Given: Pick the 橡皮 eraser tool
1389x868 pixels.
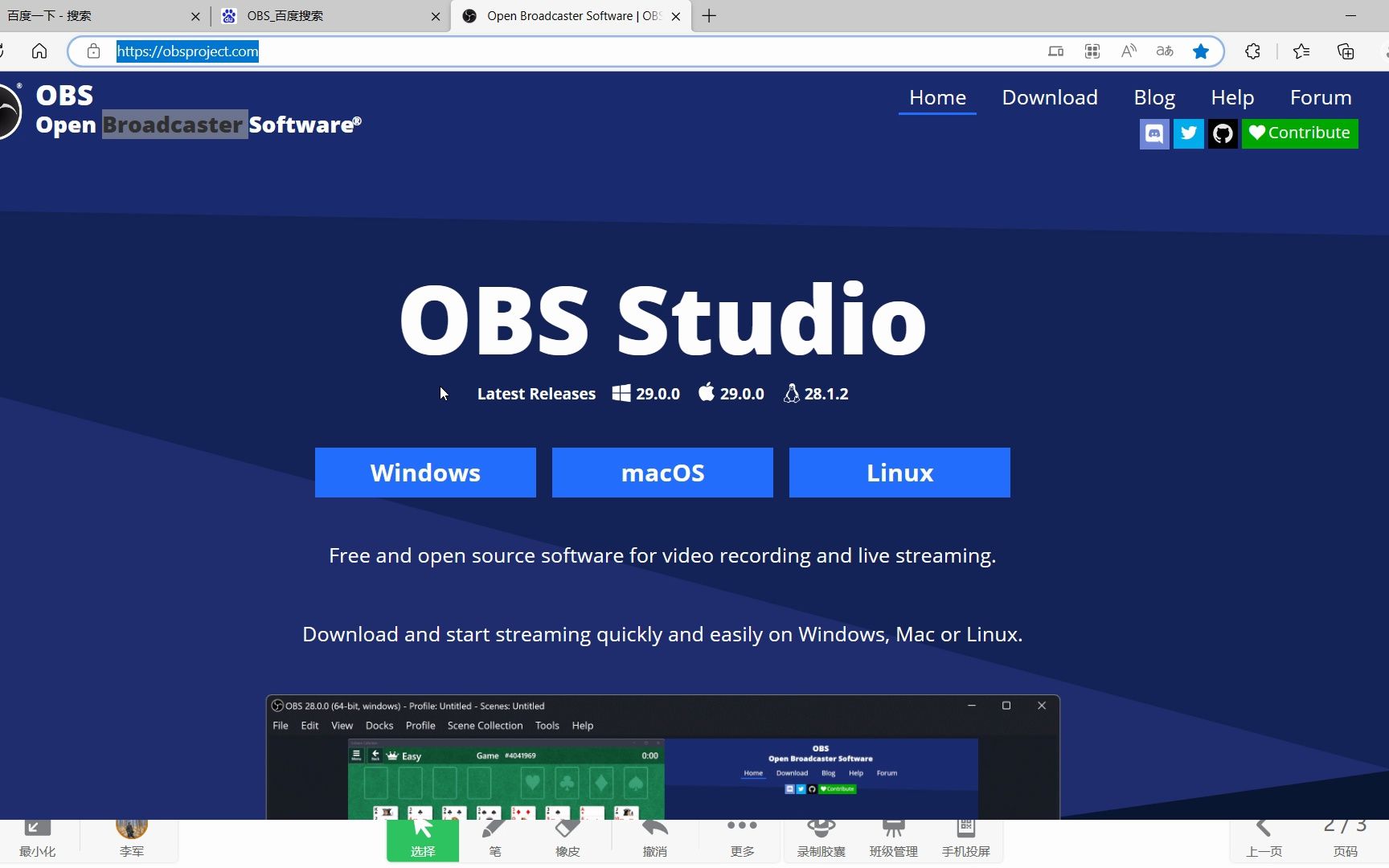Looking at the screenshot, I should point(567,840).
